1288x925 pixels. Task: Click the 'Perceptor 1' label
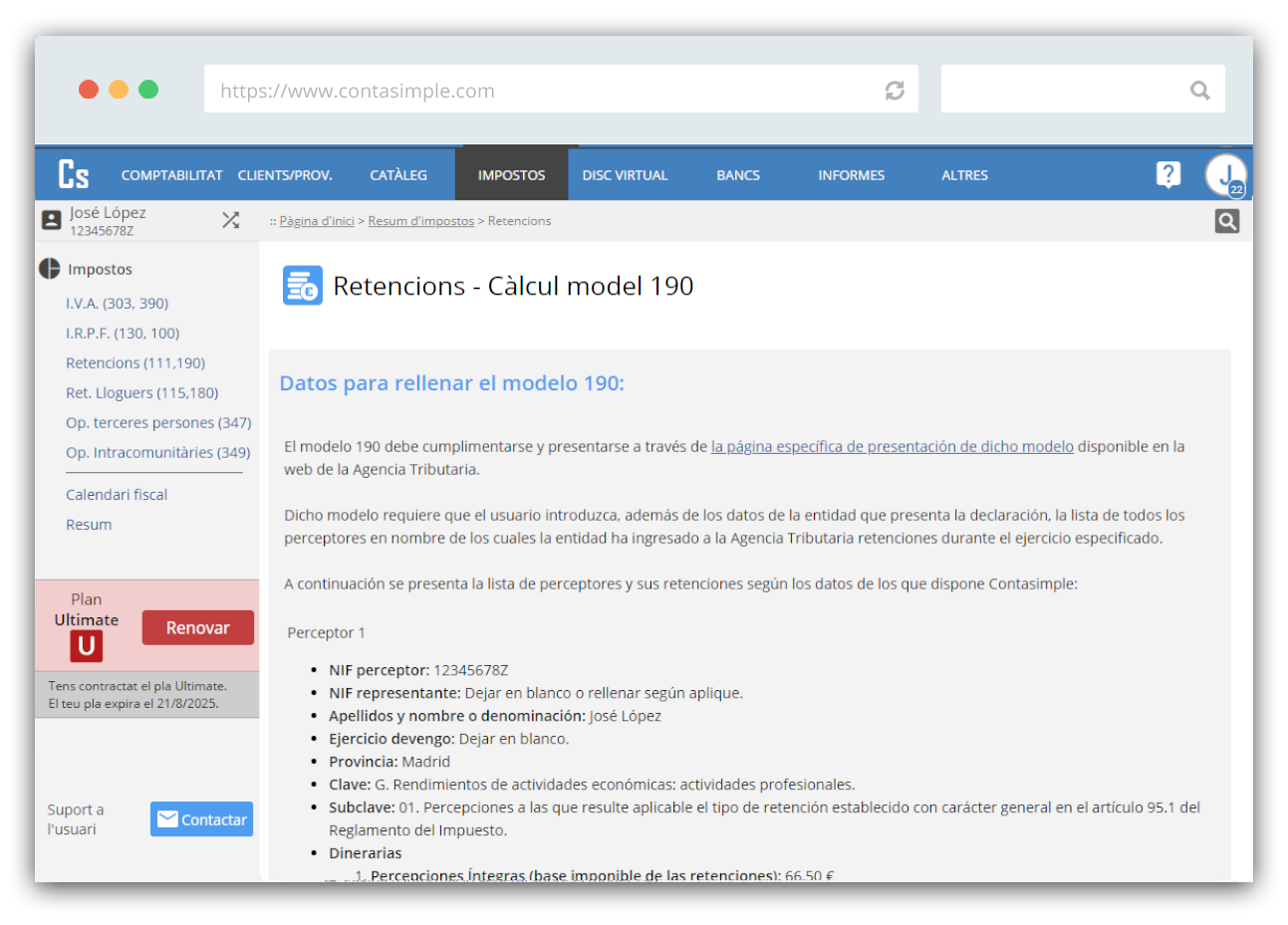point(326,632)
